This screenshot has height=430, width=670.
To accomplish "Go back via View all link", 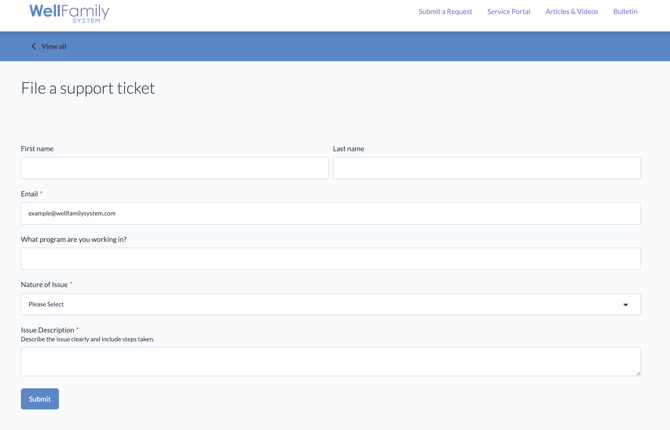I will point(53,46).
